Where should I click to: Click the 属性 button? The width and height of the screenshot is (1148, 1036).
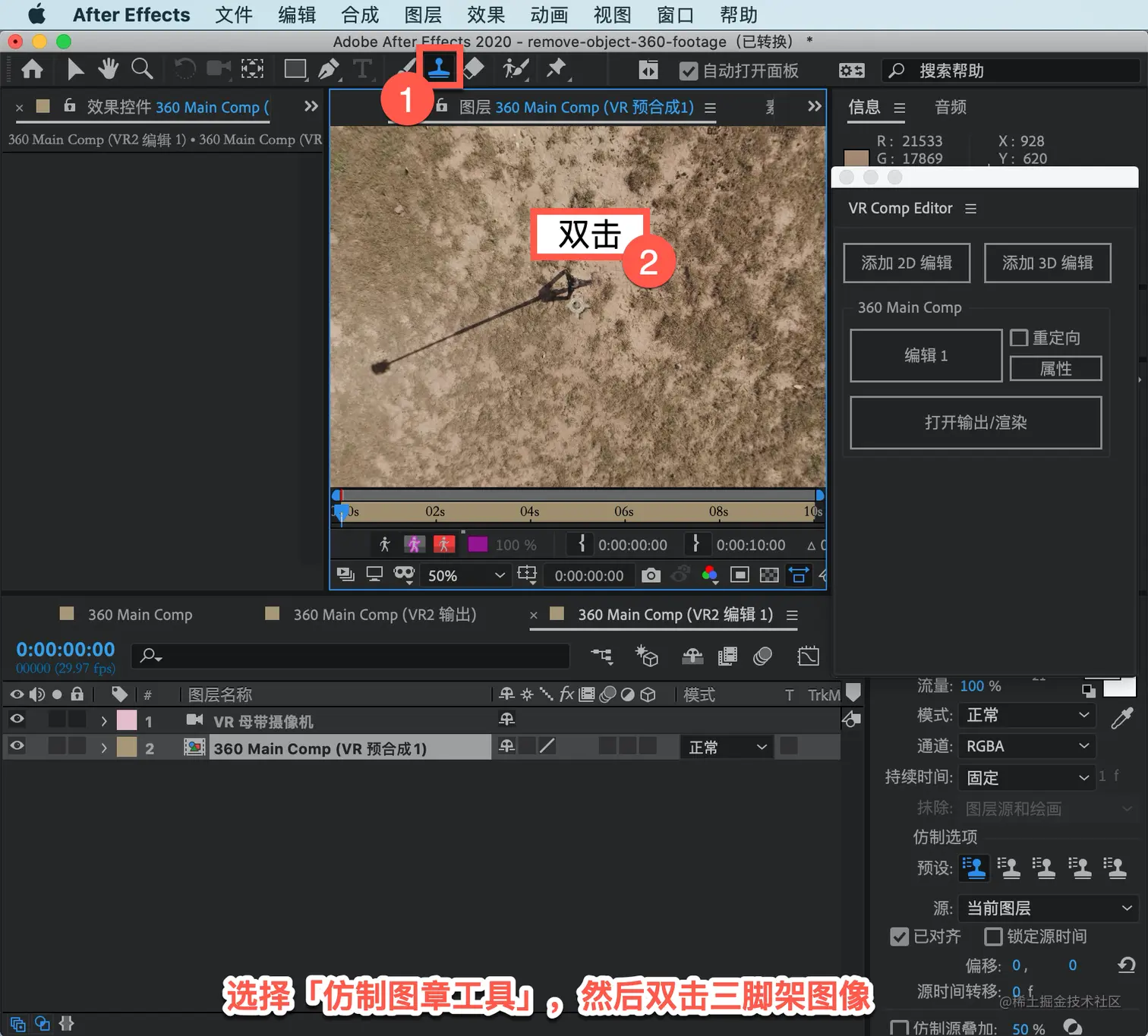point(1055,369)
